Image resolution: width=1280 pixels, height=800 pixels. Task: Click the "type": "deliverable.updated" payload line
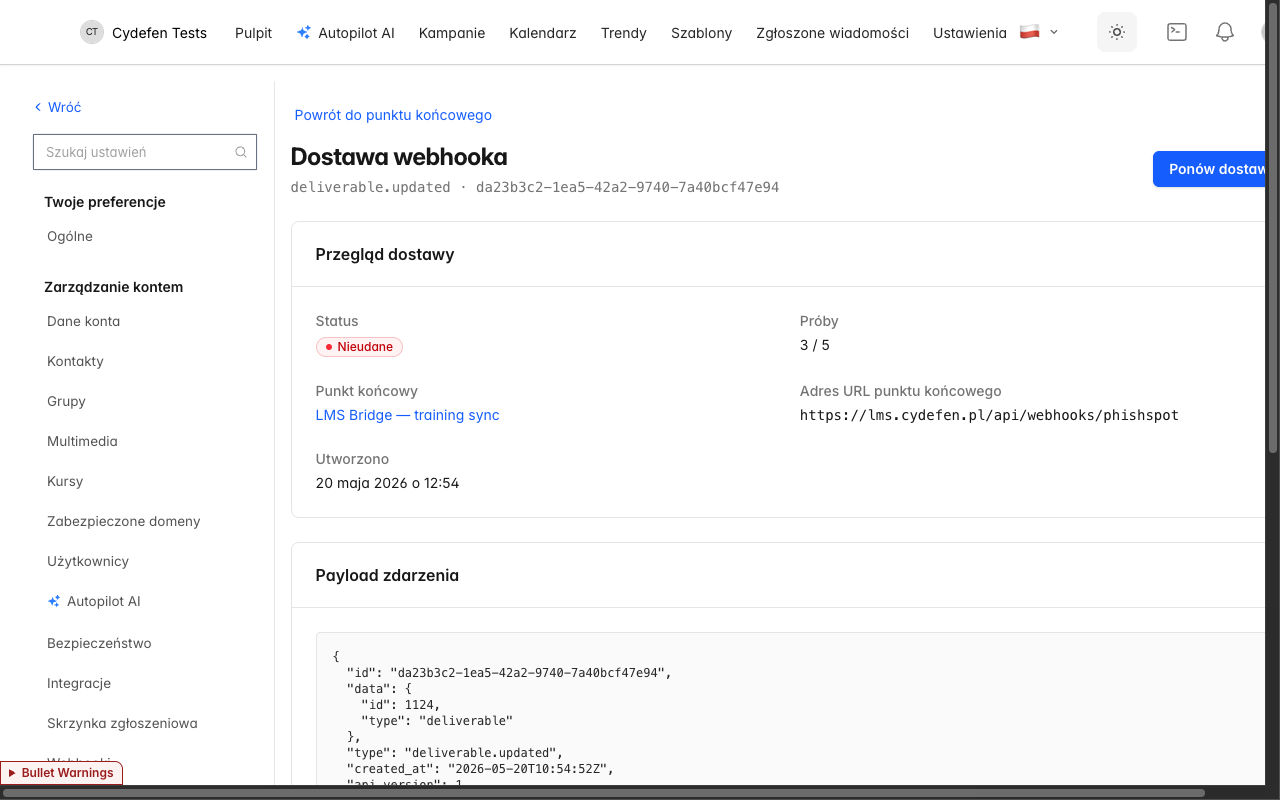tap(455, 753)
